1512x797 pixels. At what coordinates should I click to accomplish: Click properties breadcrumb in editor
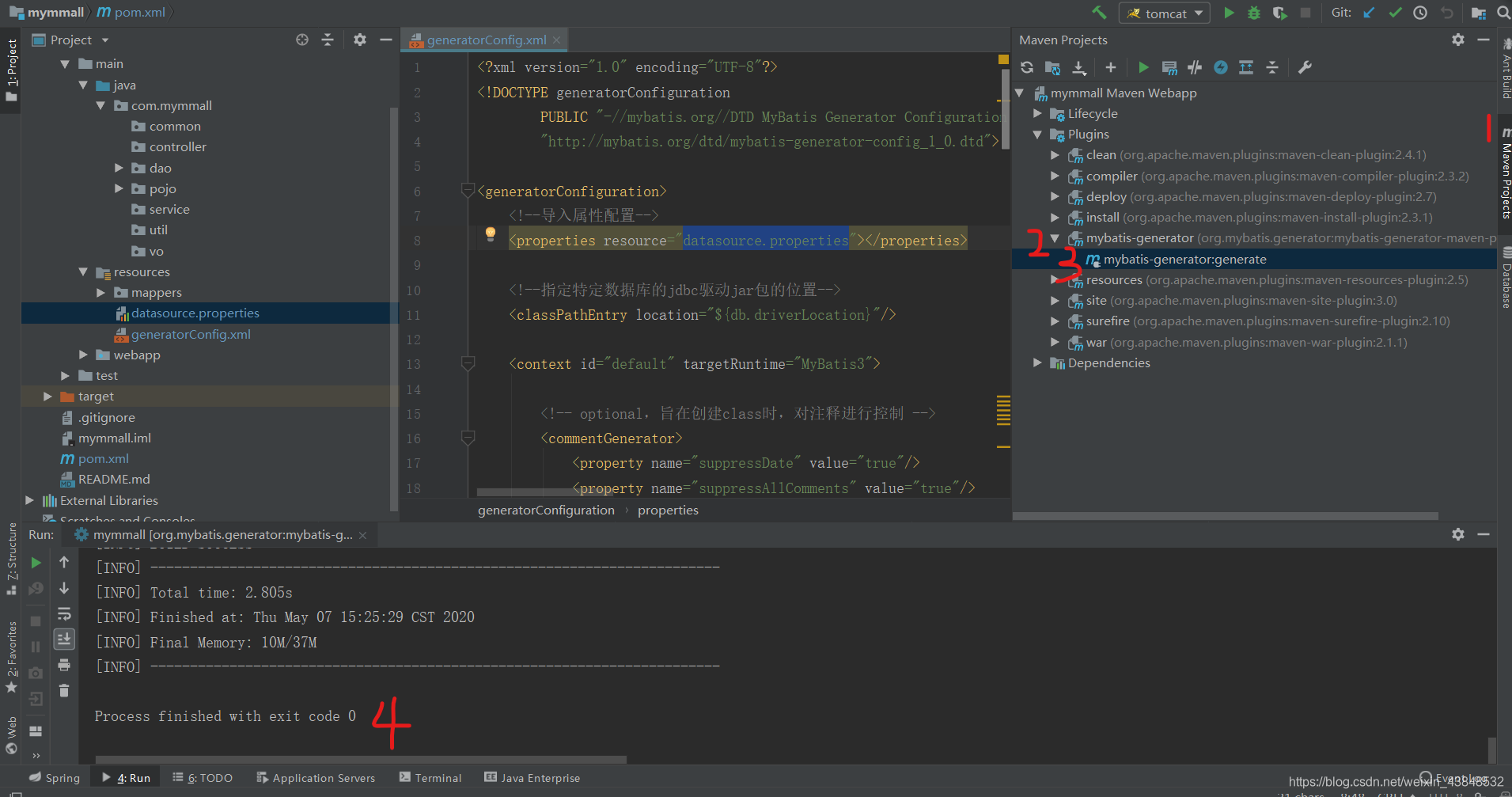click(668, 510)
